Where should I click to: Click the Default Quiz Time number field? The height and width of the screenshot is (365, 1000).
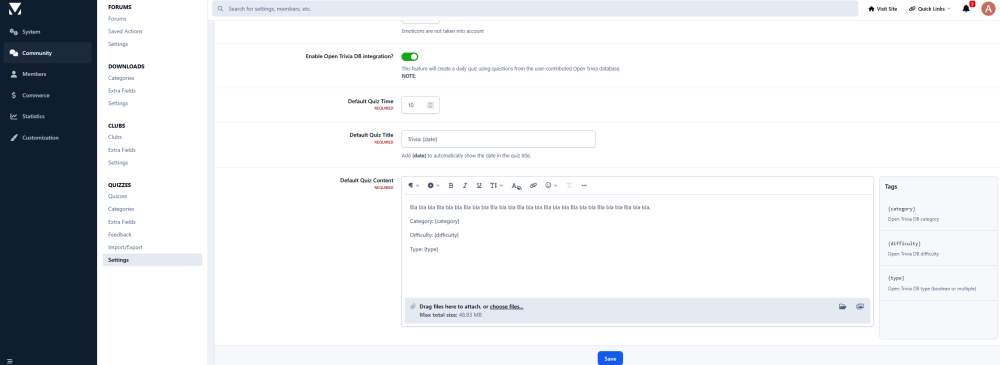point(420,105)
